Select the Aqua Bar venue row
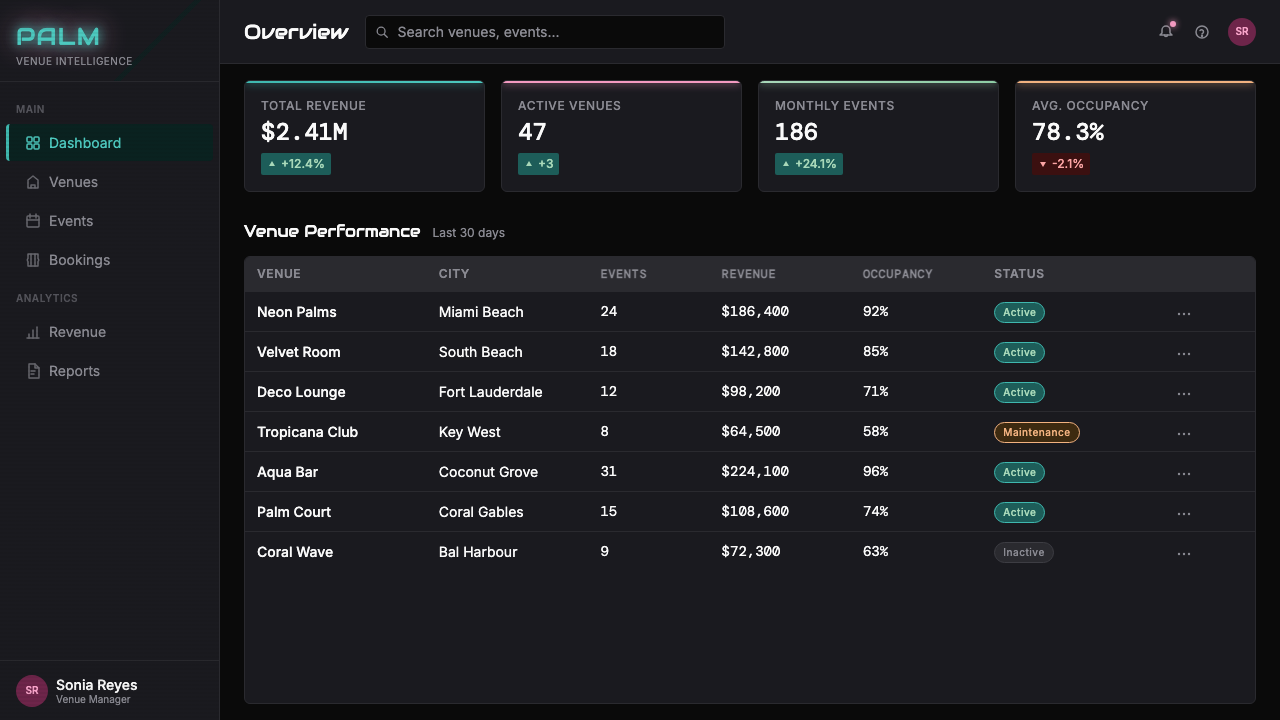1280x720 pixels. pos(750,472)
